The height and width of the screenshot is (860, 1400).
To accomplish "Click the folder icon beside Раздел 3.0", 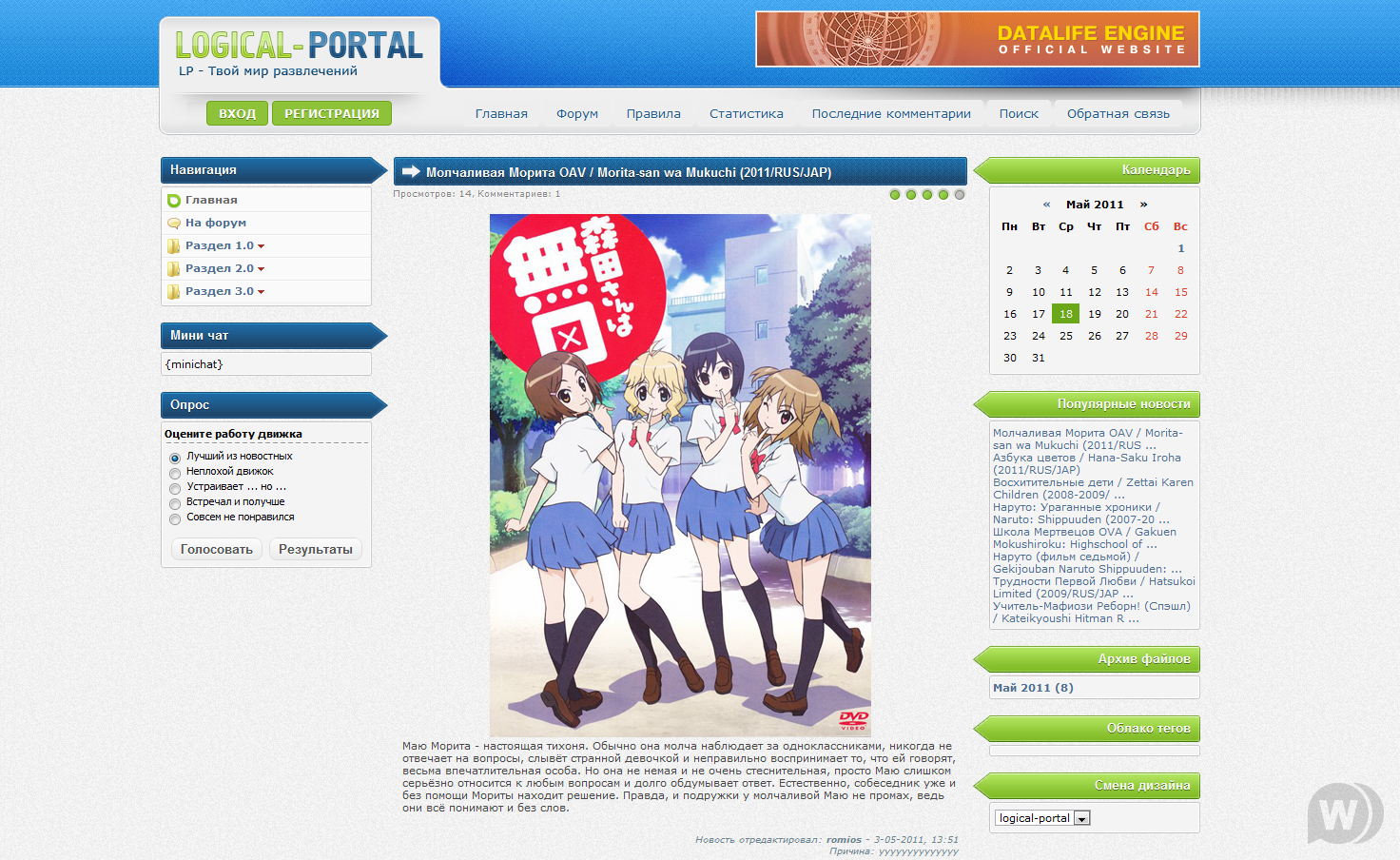I will point(174,292).
